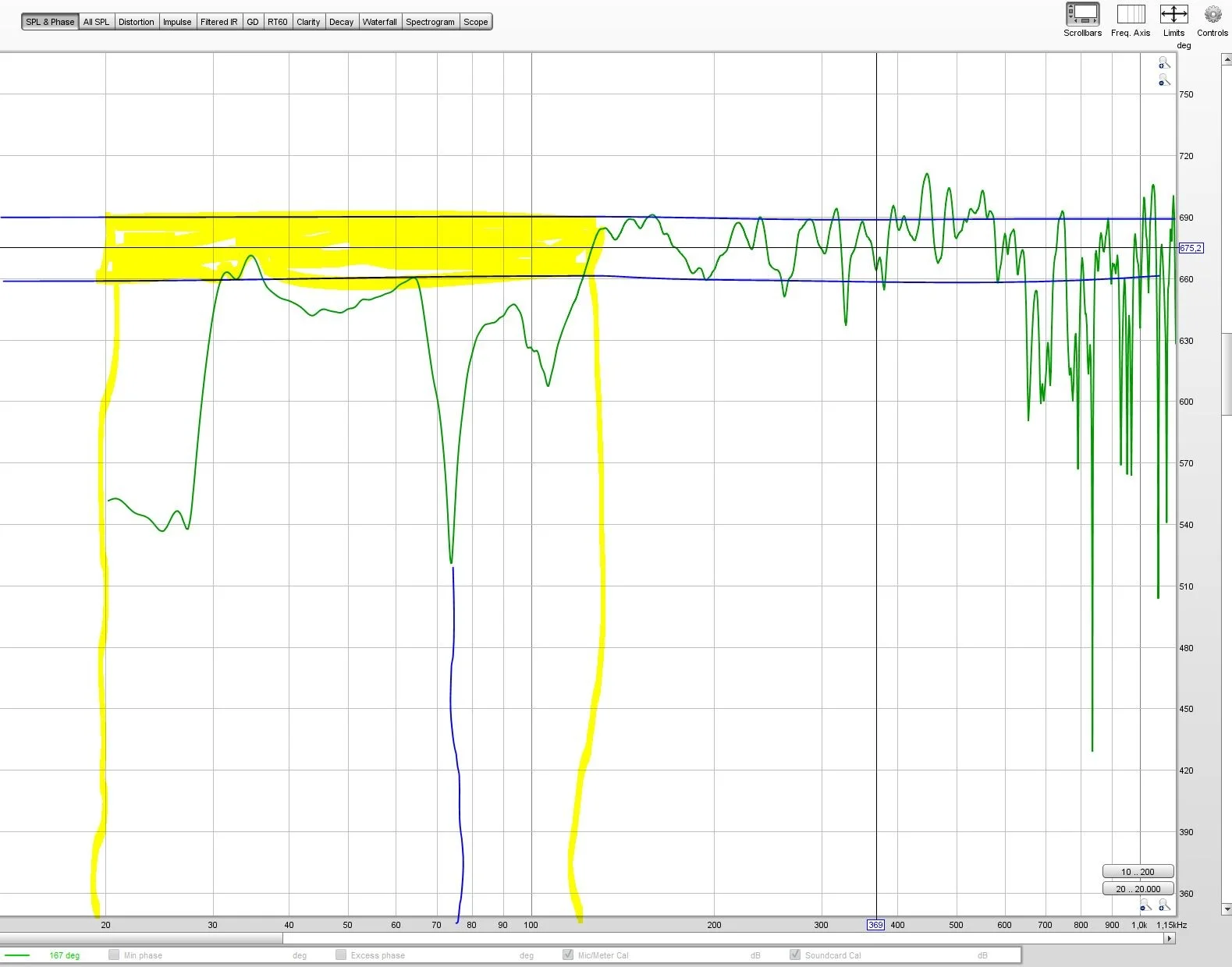
Task: Click the vertical scrollbar down arrow
Action: click(1226, 909)
